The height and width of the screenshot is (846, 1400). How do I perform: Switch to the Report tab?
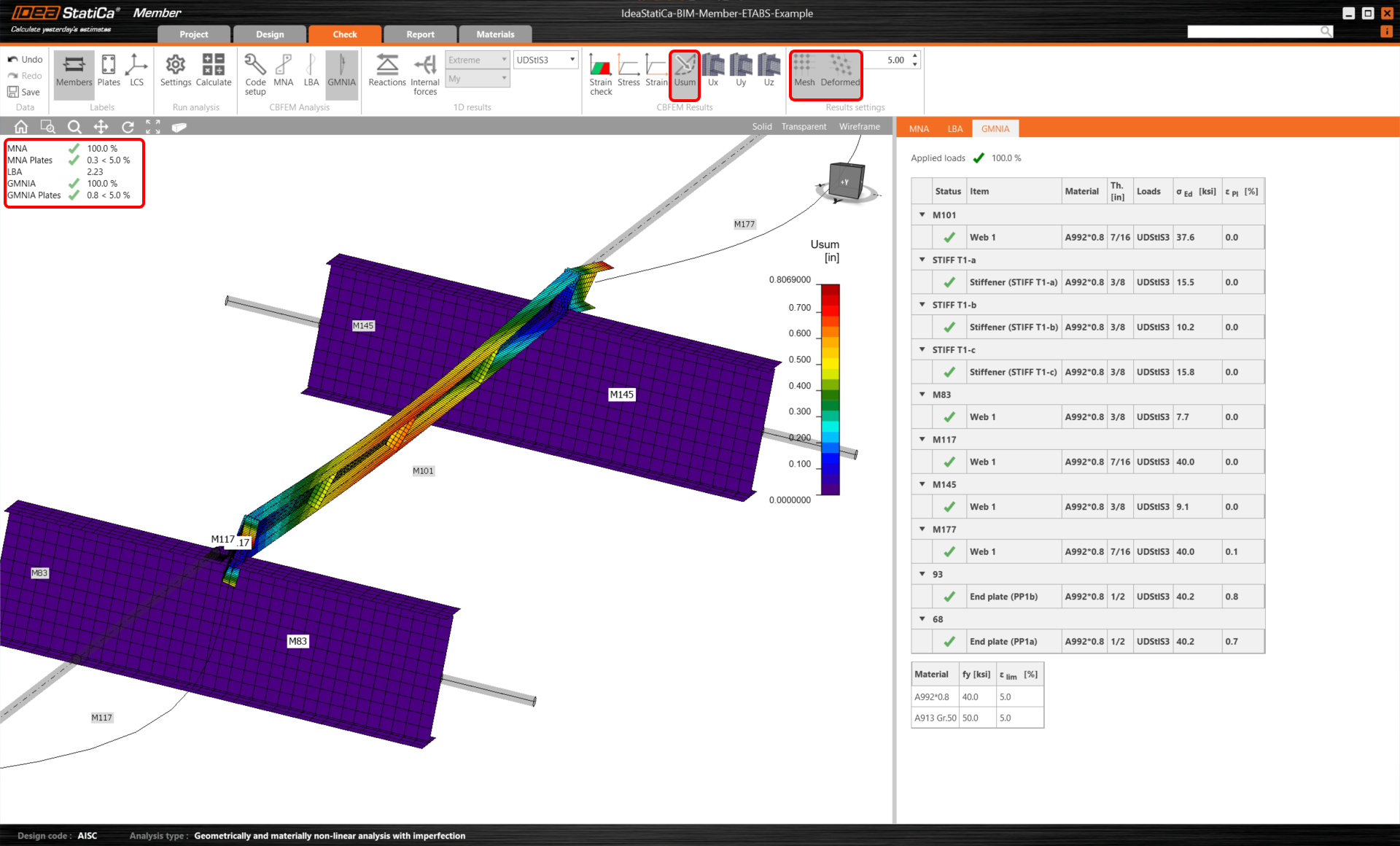coord(420,34)
